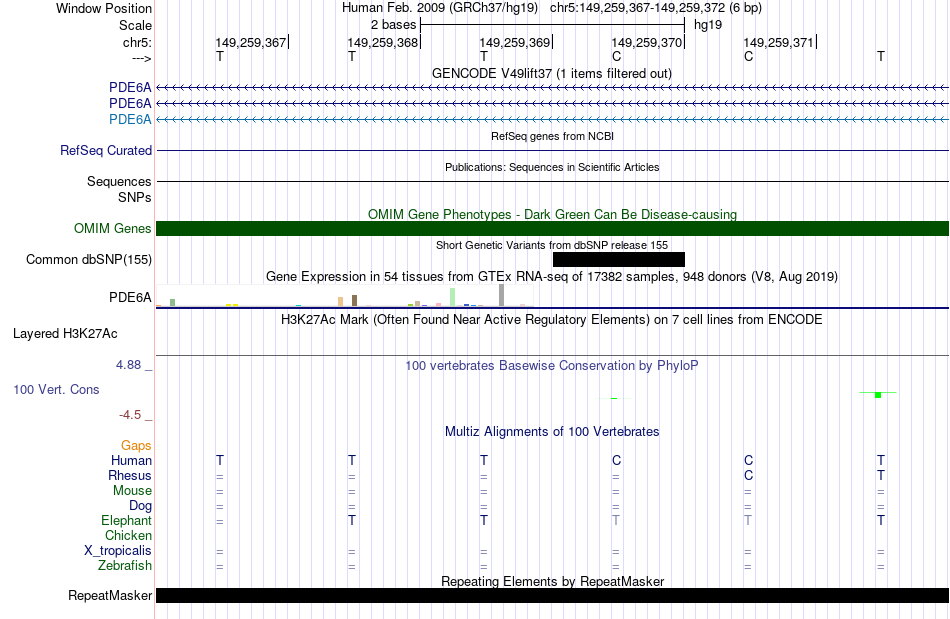The width and height of the screenshot is (950, 619).
Task: Click the GENCODE V49lift37 track title
Action: [551, 73]
